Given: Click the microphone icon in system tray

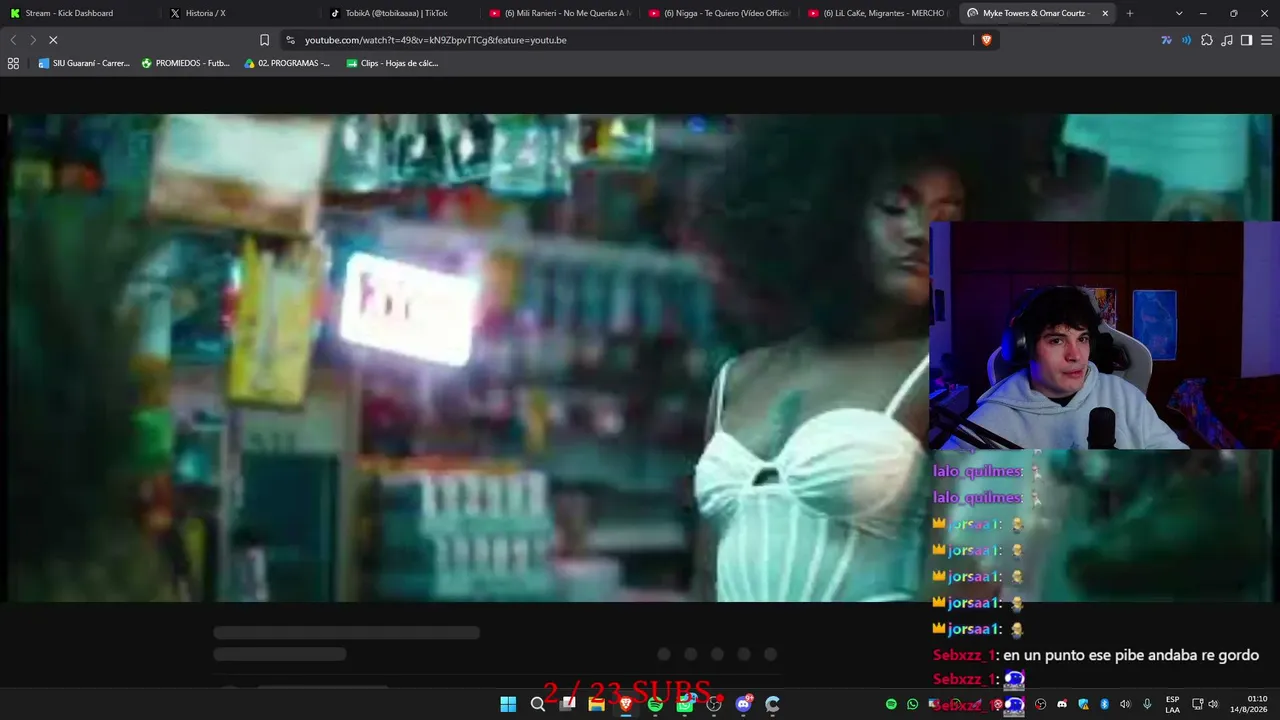Looking at the screenshot, I should click(x=1147, y=704).
